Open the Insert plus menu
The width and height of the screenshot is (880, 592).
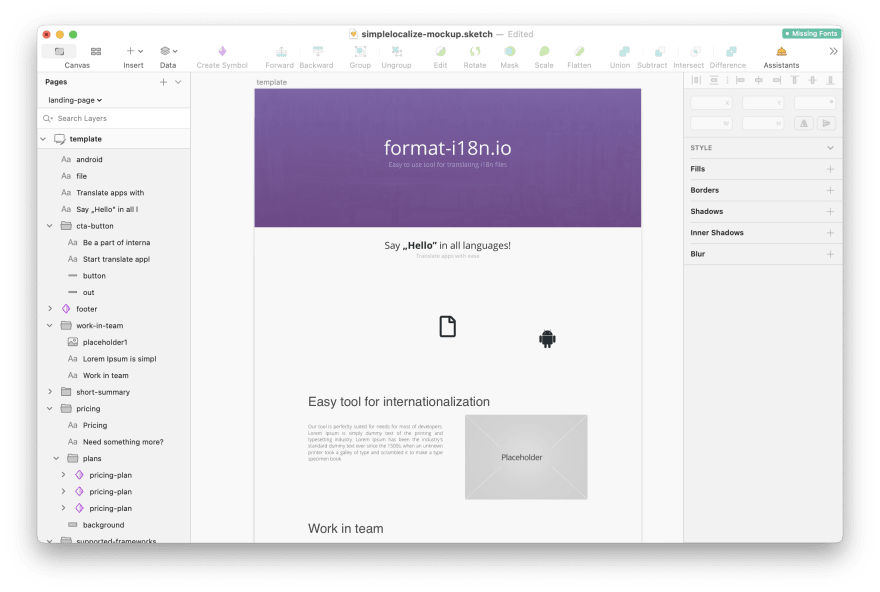tap(134, 51)
